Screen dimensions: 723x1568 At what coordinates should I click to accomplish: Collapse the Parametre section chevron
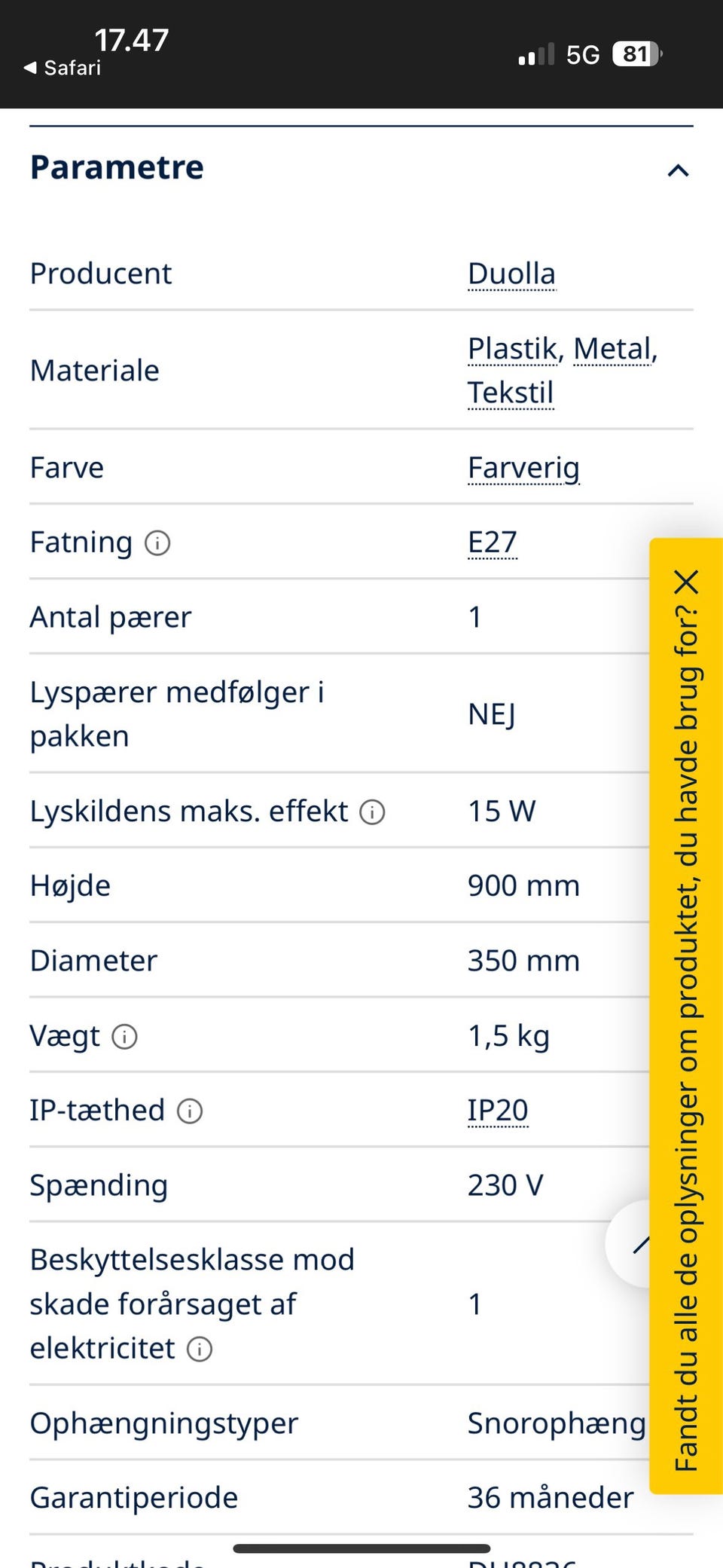point(678,170)
